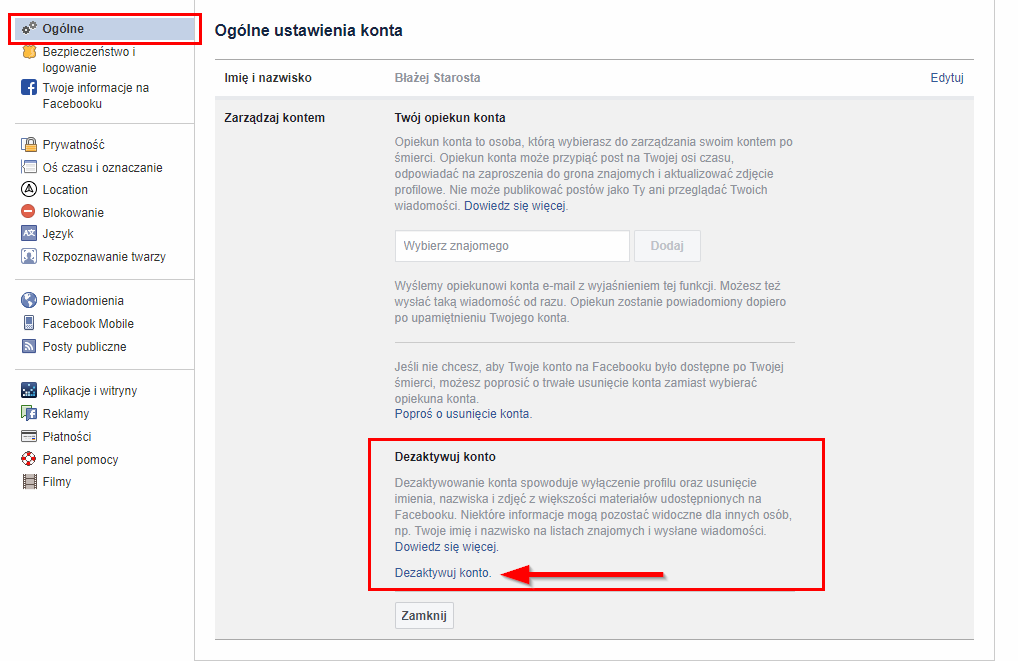Open Facebook Mobile settings
1018x661 pixels.
[88, 323]
